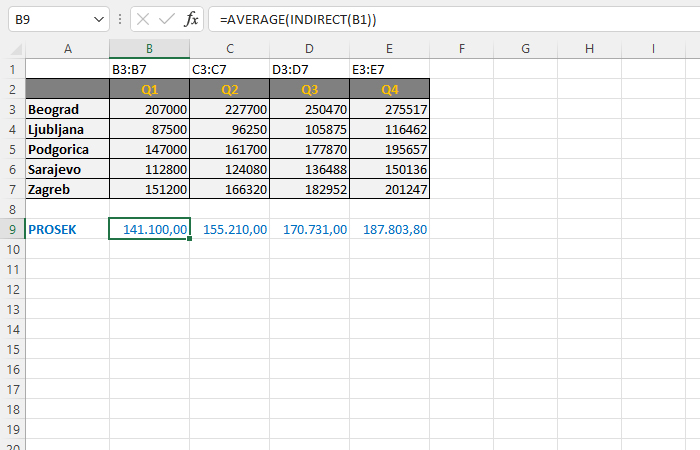This screenshot has width=700, height=450.
Task: Open the Insert Function fx dialog
Action: pos(192,19)
